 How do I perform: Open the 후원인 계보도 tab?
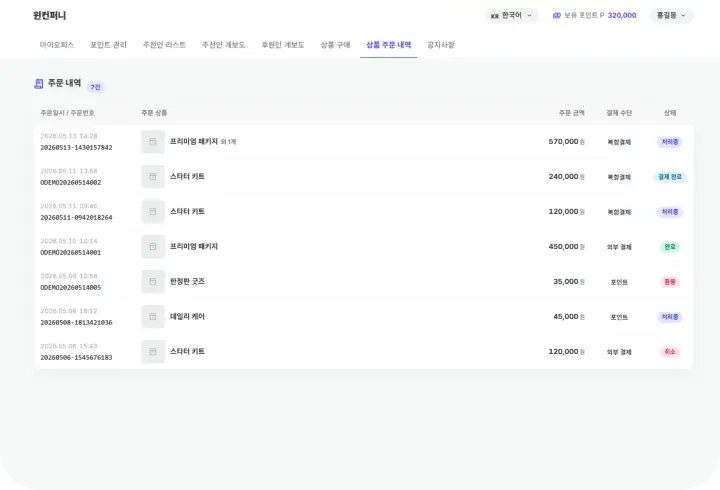tap(283, 45)
